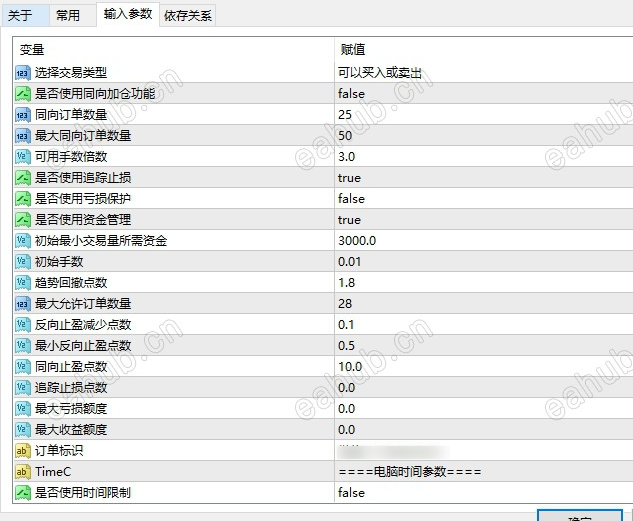Image resolution: width=633 pixels, height=521 pixels.
Task: Select the TimeC variable name
Action: [53, 471]
